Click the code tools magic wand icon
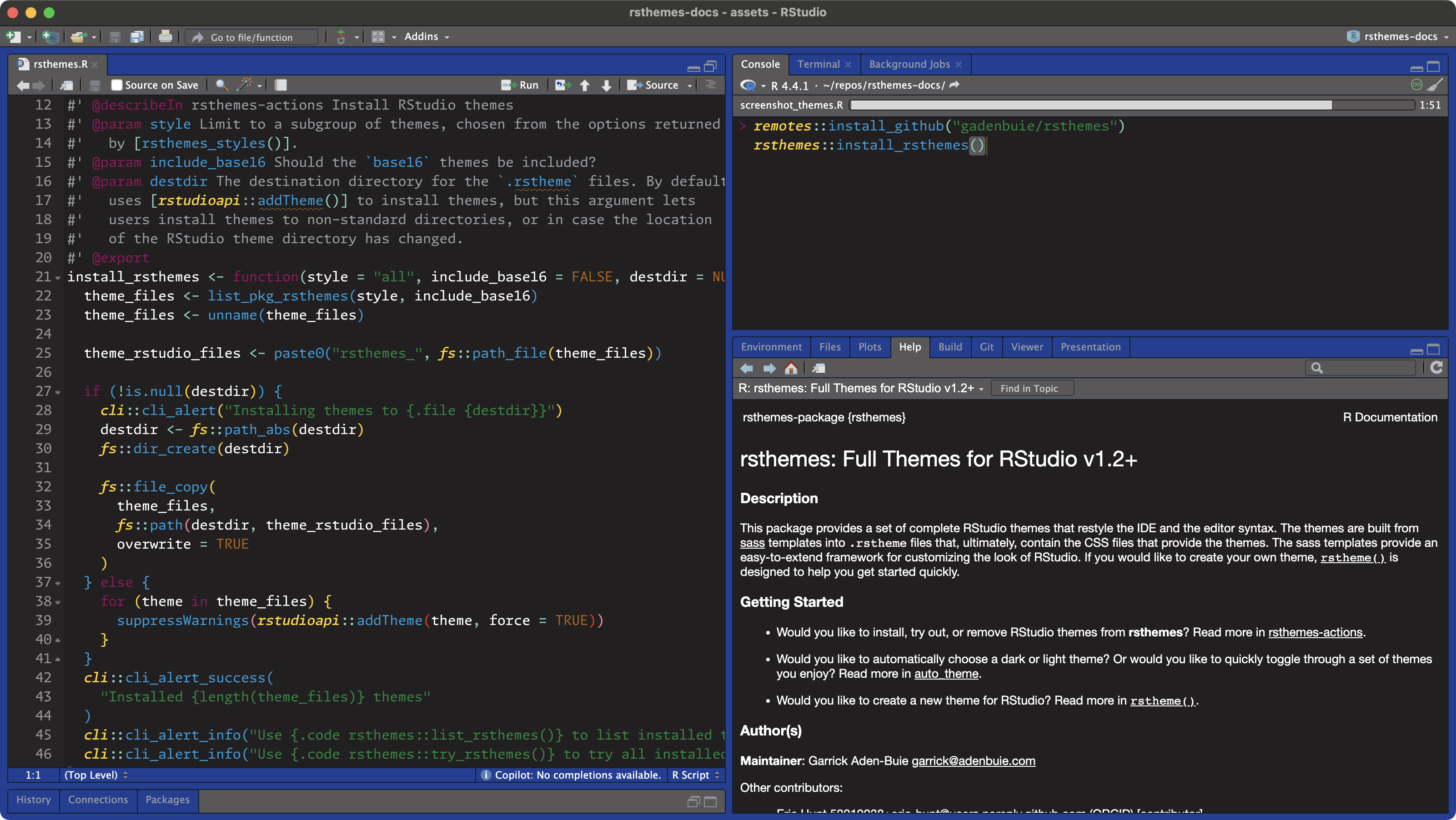The height and width of the screenshot is (820, 1456). point(244,85)
